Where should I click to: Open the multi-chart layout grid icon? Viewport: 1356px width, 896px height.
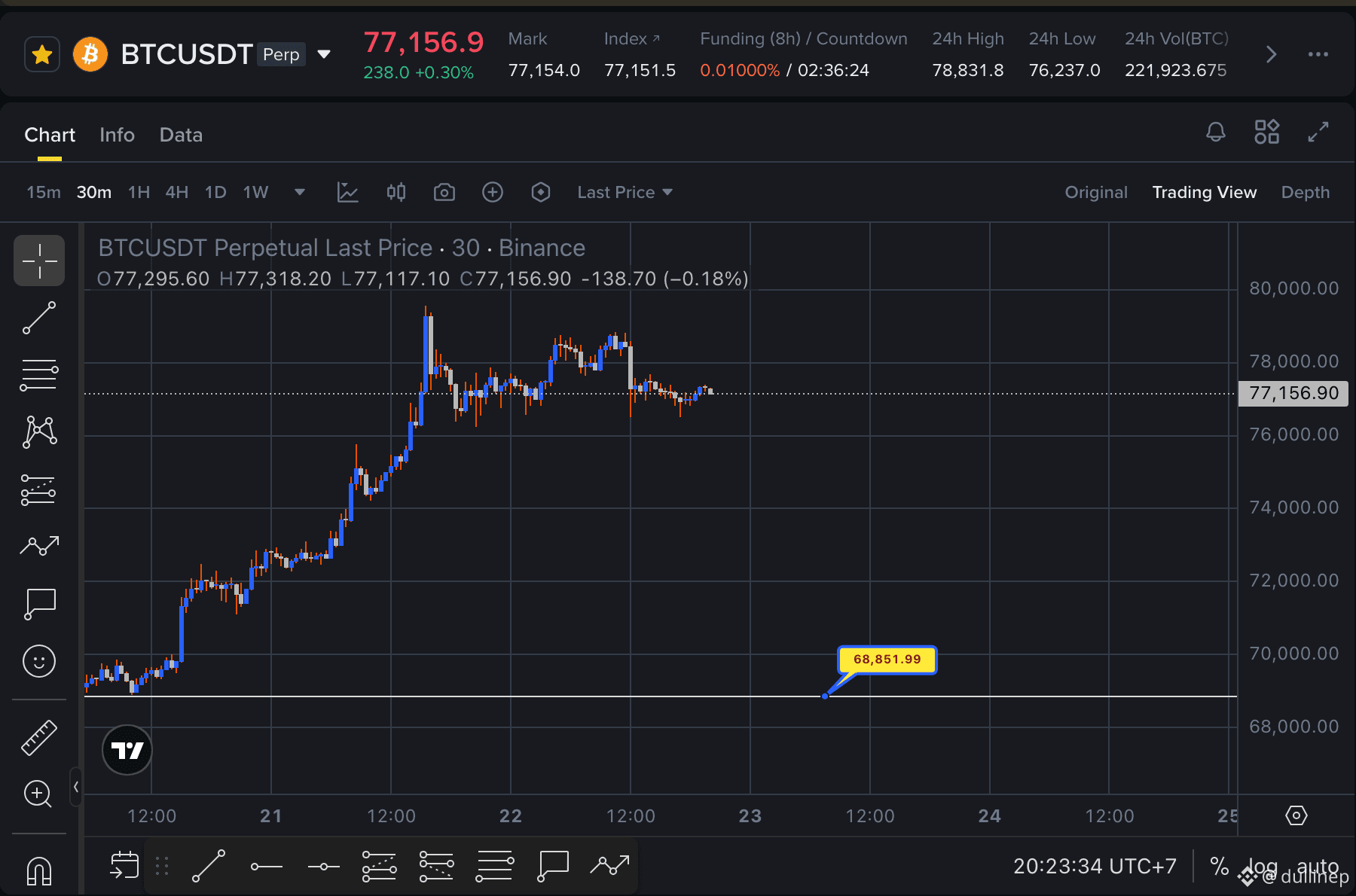pos(1266,132)
